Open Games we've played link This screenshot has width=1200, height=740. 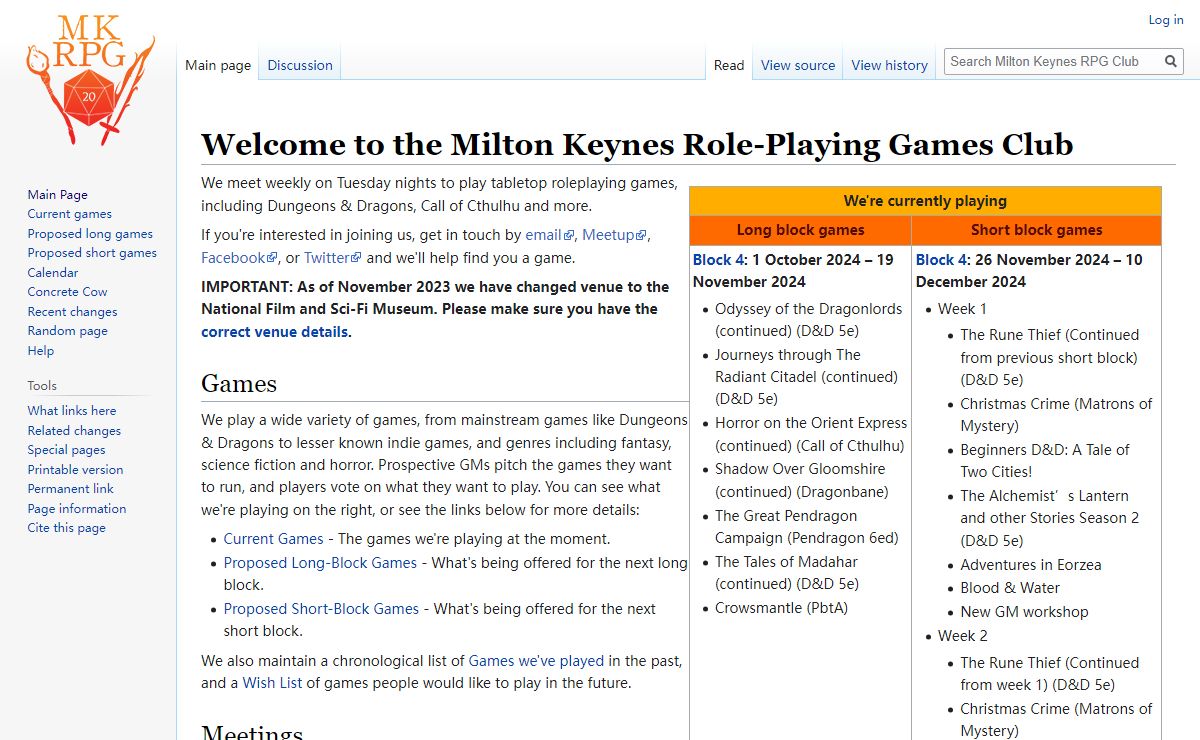536,661
